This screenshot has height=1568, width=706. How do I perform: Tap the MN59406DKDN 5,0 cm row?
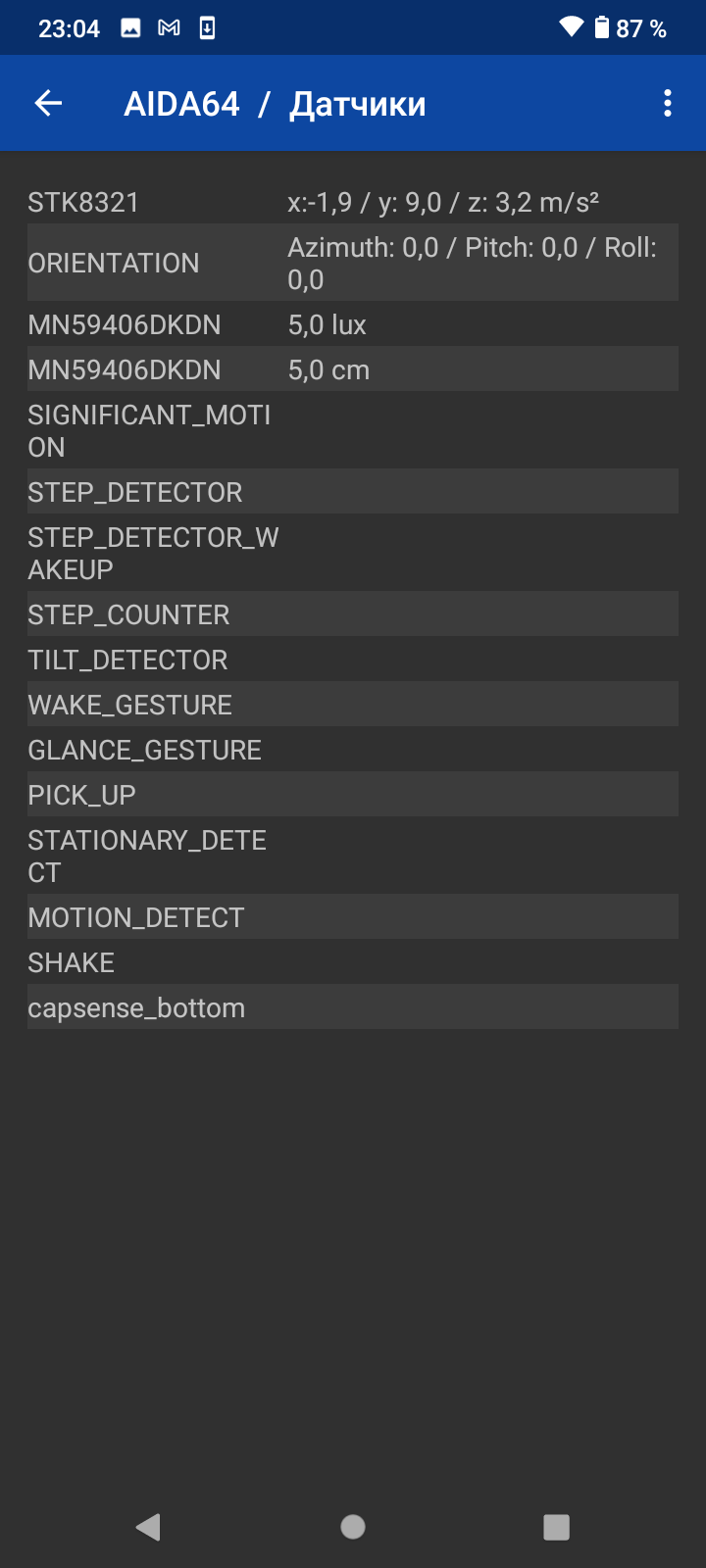coord(353,370)
